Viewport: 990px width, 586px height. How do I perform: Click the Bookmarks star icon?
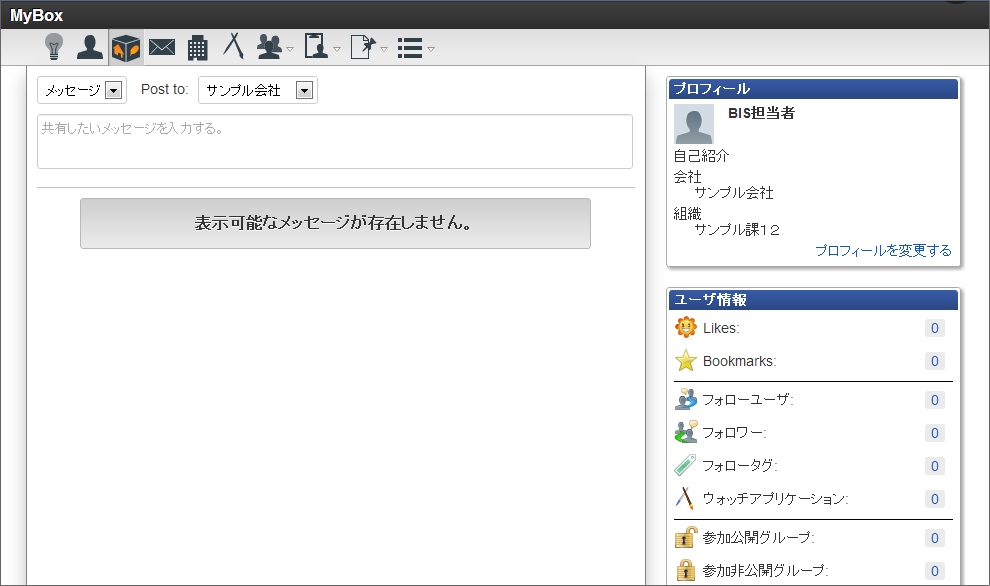point(685,361)
